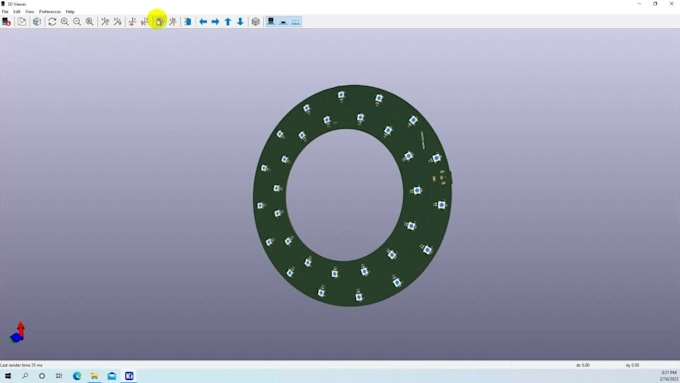The height and width of the screenshot is (383, 680).
Task: Launch Microsoft Edge from taskbar
Action: (77, 376)
